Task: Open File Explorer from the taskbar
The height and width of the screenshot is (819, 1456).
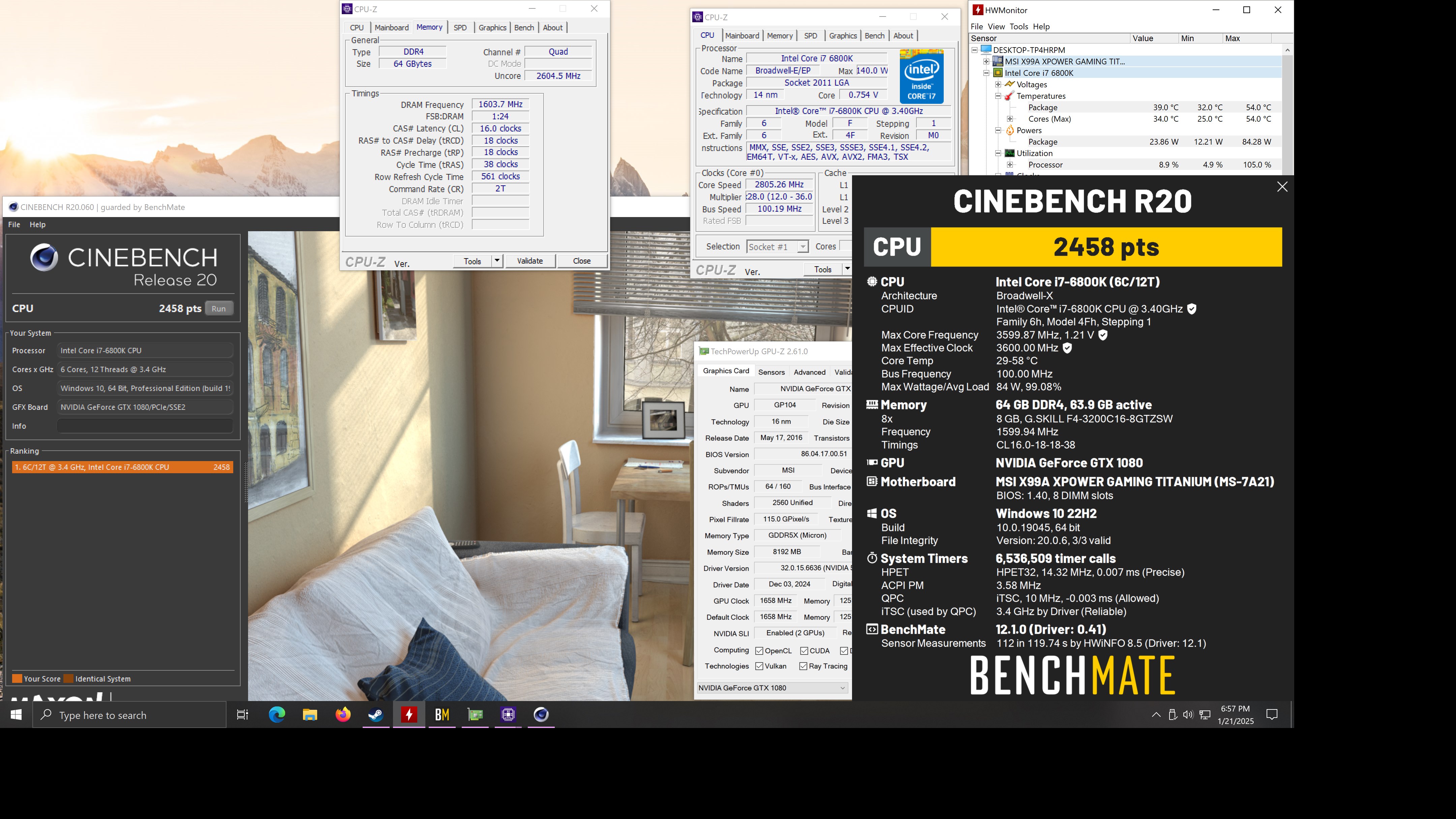Action: click(310, 715)
